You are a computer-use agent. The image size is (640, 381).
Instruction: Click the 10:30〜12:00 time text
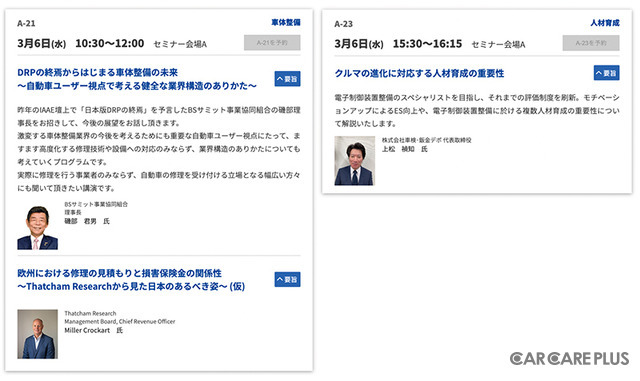pyautogui.click(x=109, y=43)
